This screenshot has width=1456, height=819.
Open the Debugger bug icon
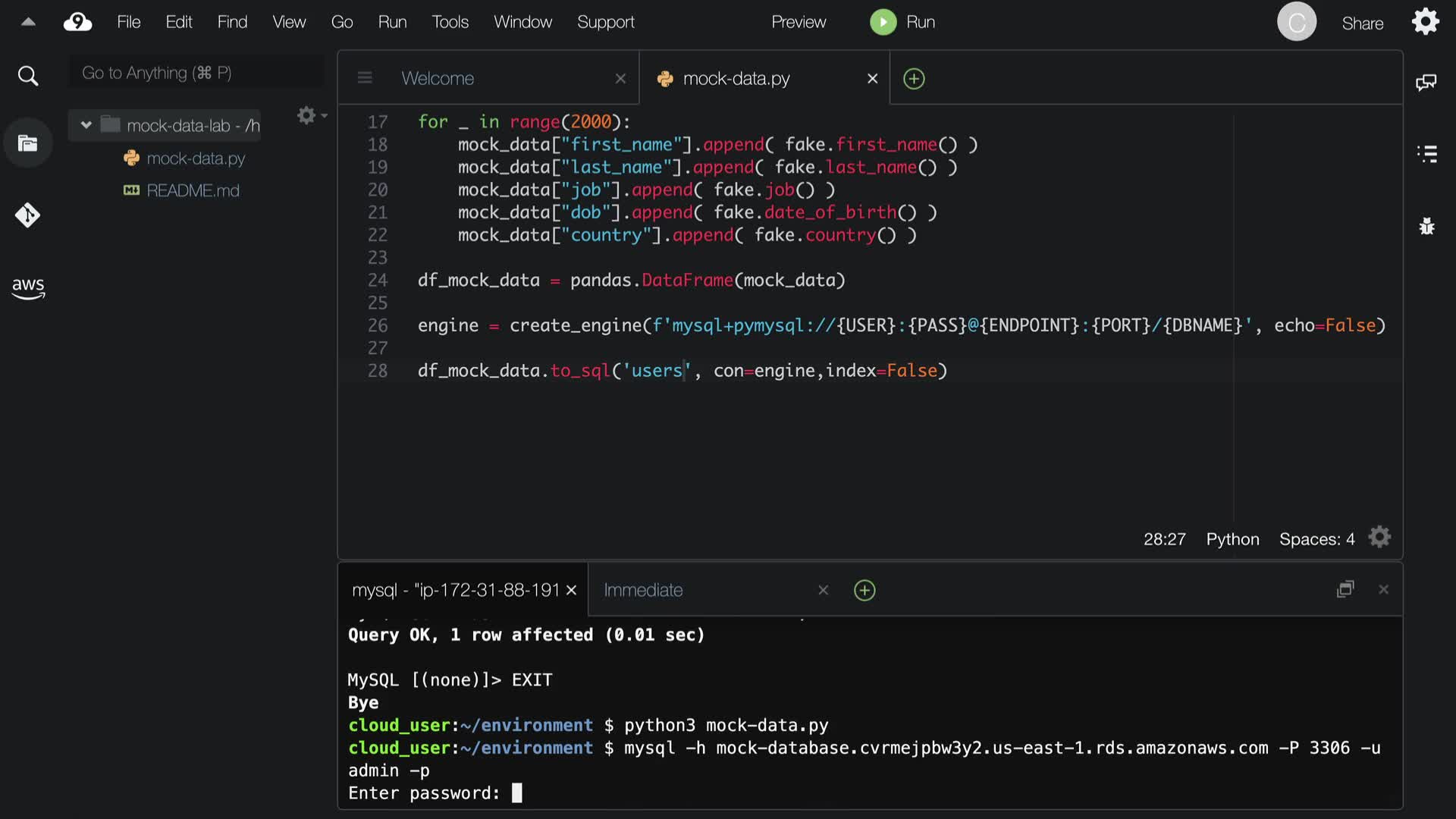tap(1426, 226)
